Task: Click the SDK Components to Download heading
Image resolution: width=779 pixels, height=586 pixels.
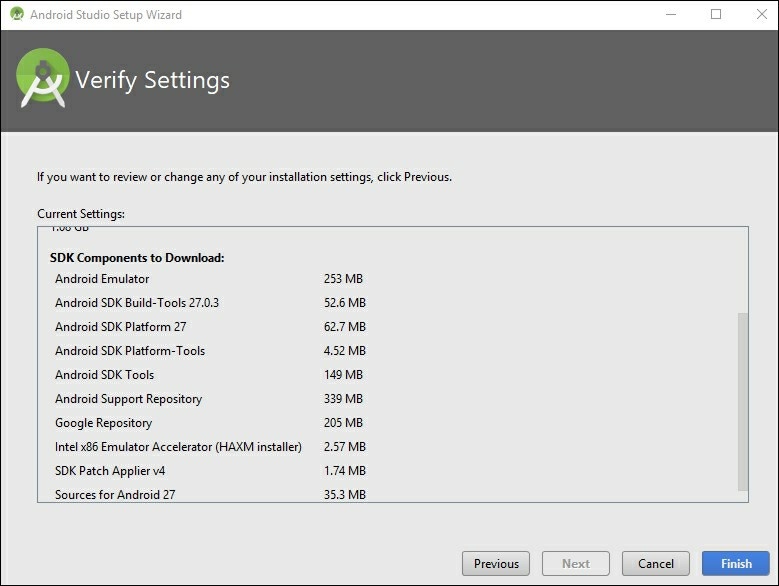Action: (137, 258)
